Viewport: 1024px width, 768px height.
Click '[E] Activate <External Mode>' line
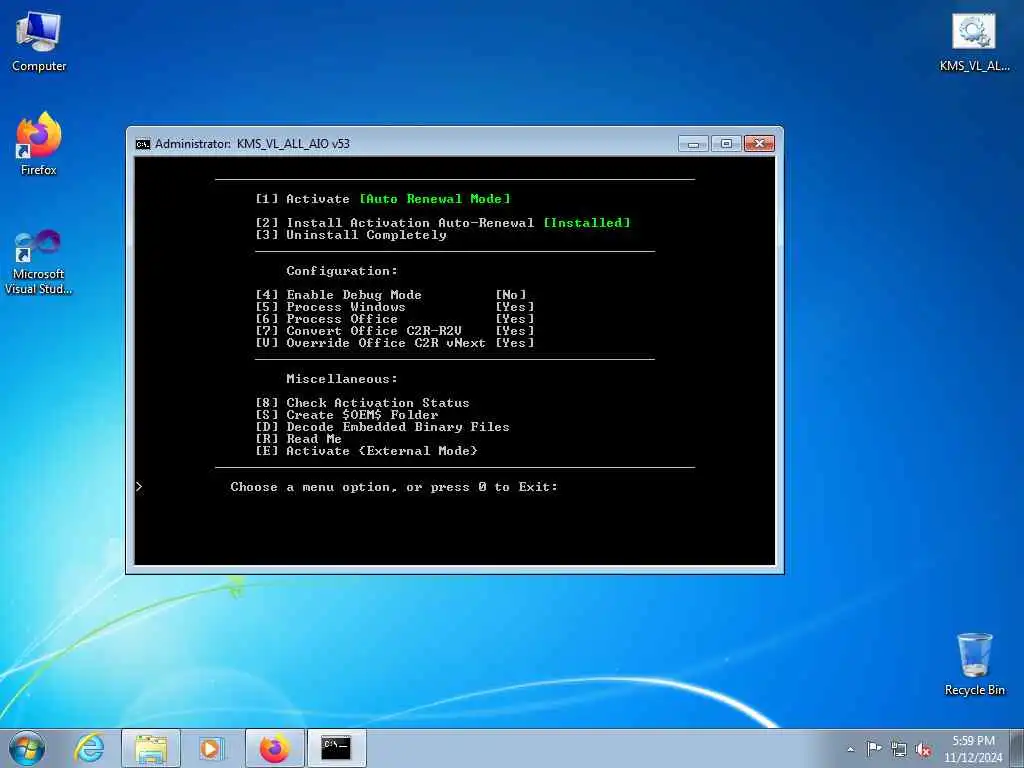click(x=366, y=451)
